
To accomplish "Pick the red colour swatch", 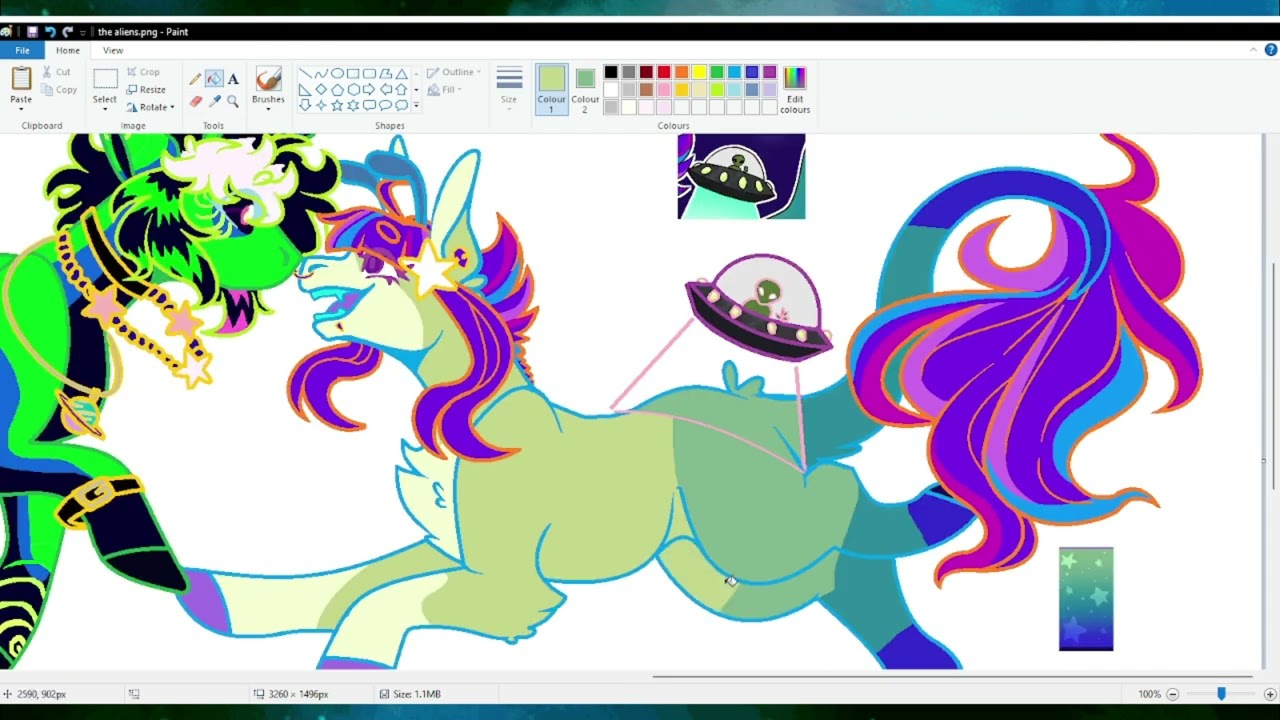I will tap(663, 72).
